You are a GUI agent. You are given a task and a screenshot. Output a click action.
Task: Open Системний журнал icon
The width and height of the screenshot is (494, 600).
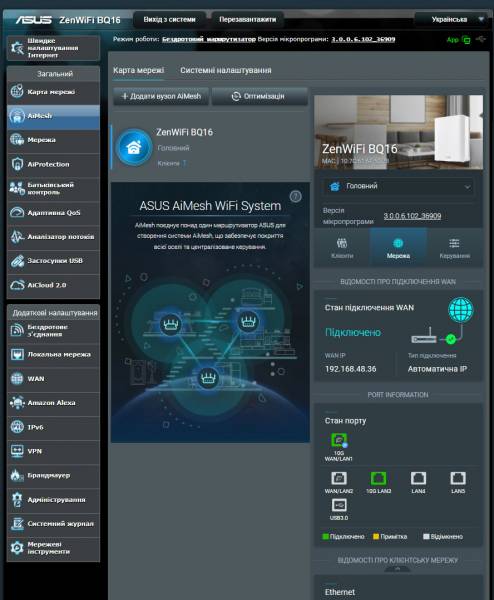pyautogui.click(x=17, y=523)
